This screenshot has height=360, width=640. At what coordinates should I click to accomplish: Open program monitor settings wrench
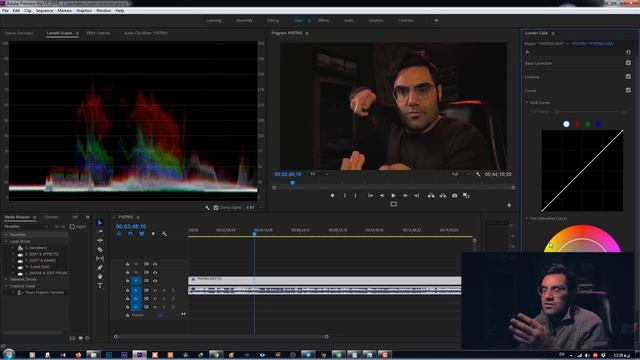pyautogui.click(x=478, y=174)
